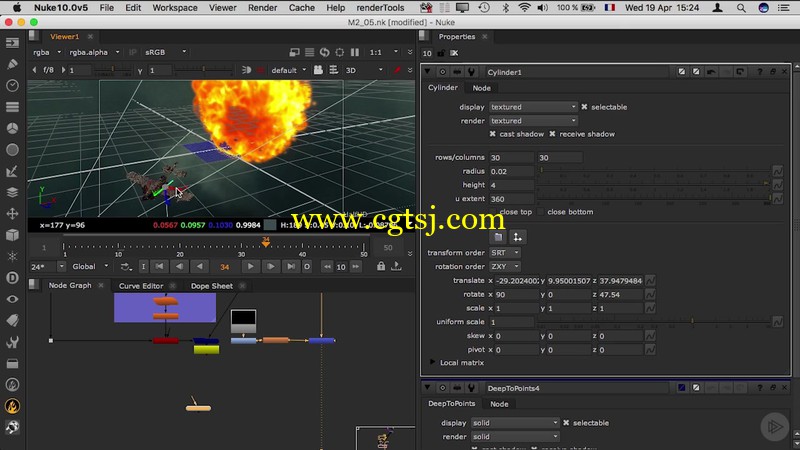Switch to the Dope Sheet tab
Image resolution: width=800 pixels, height=450 pixels.
212,286
